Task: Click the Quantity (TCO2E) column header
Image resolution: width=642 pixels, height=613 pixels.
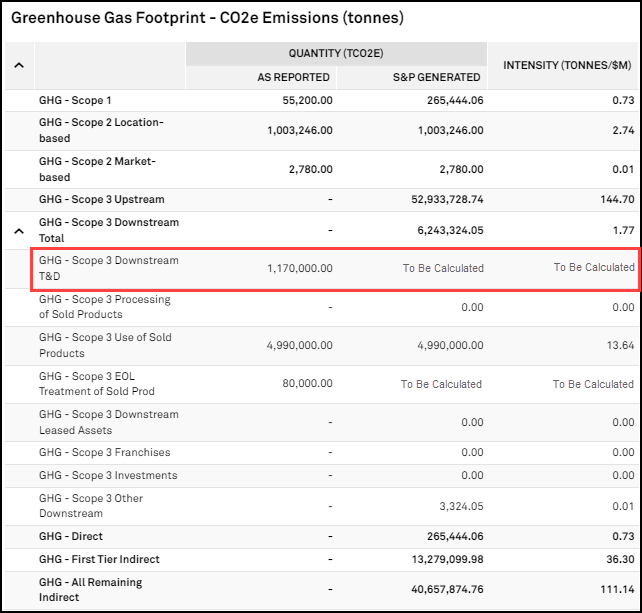Action: [x=336, y=54]
